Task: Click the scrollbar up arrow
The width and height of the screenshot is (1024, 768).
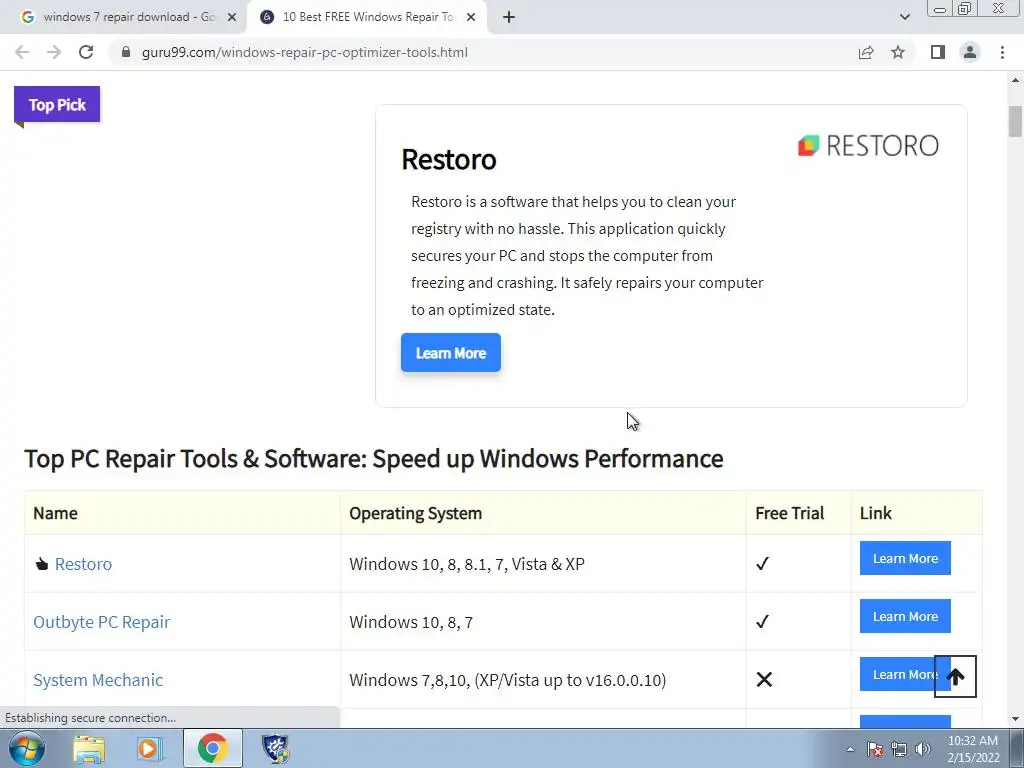Action: pyautogui.click(x=1015, y=80)
